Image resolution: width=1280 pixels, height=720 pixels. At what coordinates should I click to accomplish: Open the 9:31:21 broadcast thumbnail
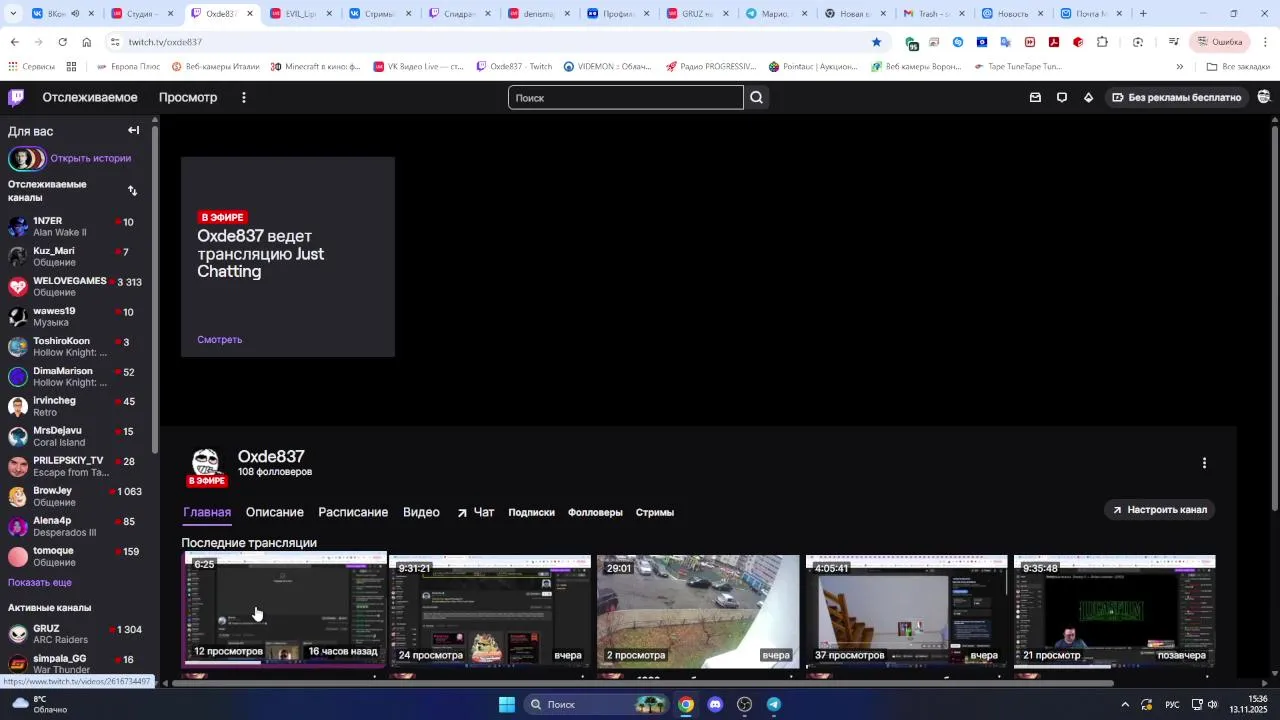tap(491, 611)
